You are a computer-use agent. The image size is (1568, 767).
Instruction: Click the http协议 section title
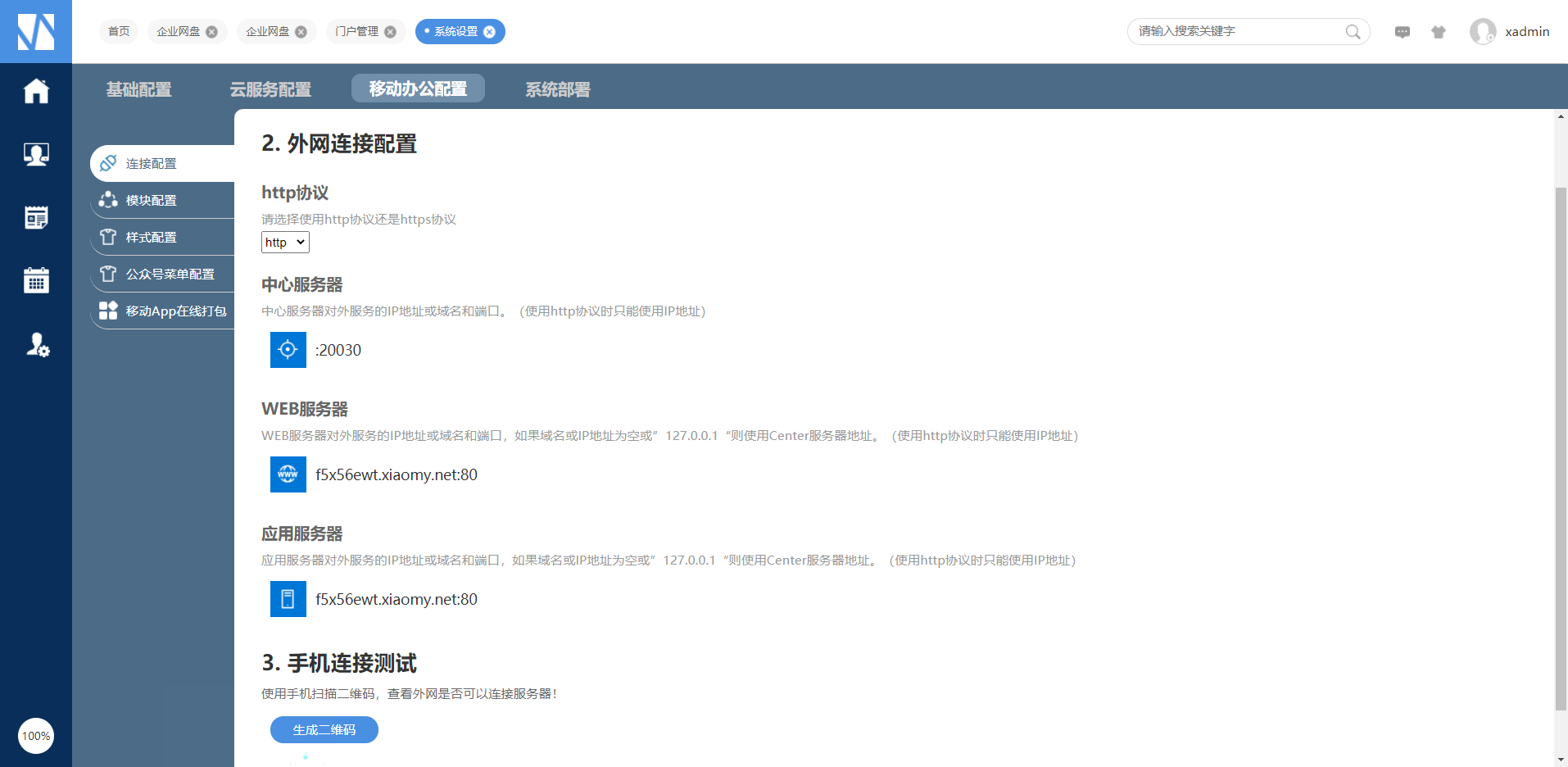pyautogui.click(x=295, y=193)
